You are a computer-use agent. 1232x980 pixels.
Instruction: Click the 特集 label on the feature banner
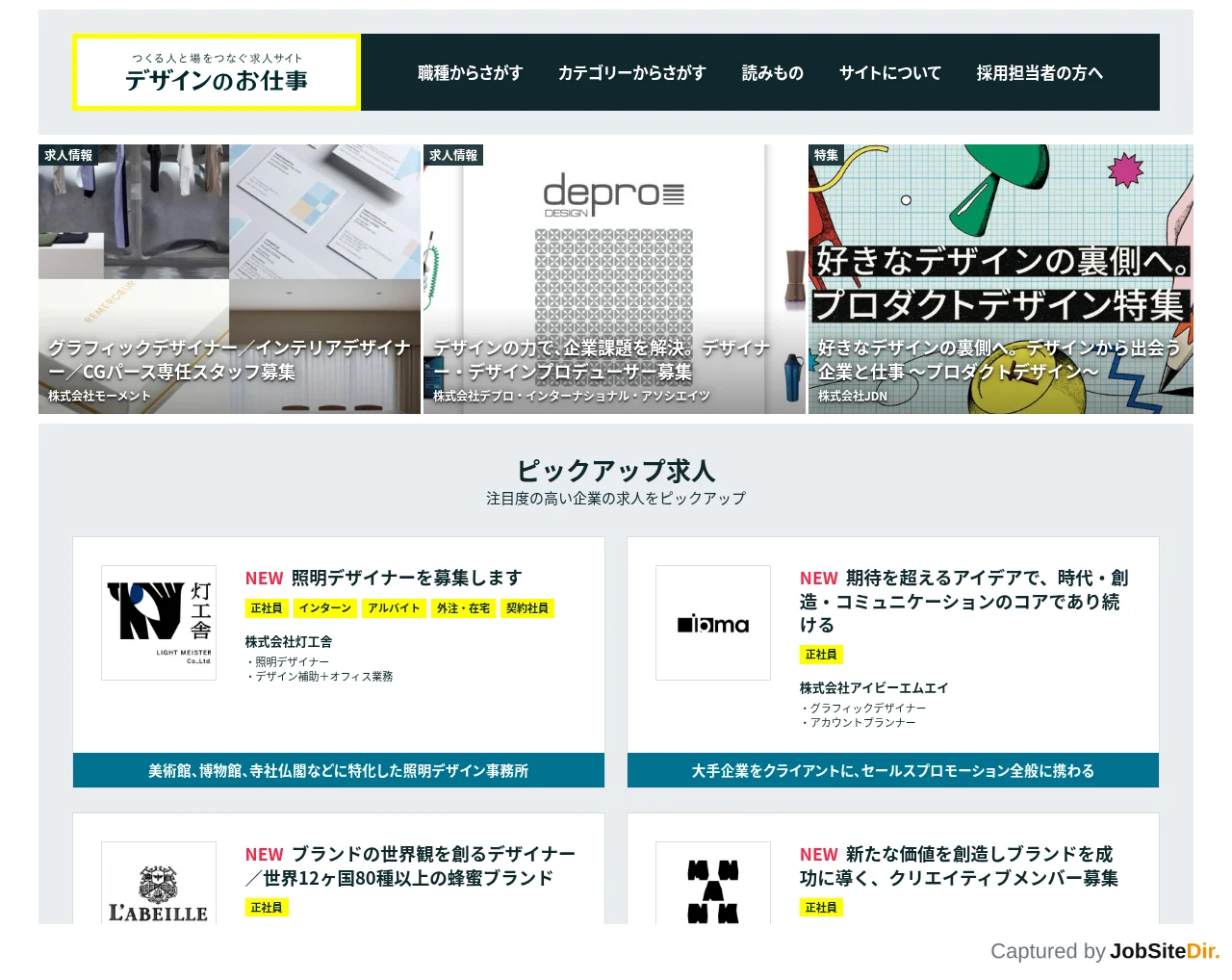[826, 155]
